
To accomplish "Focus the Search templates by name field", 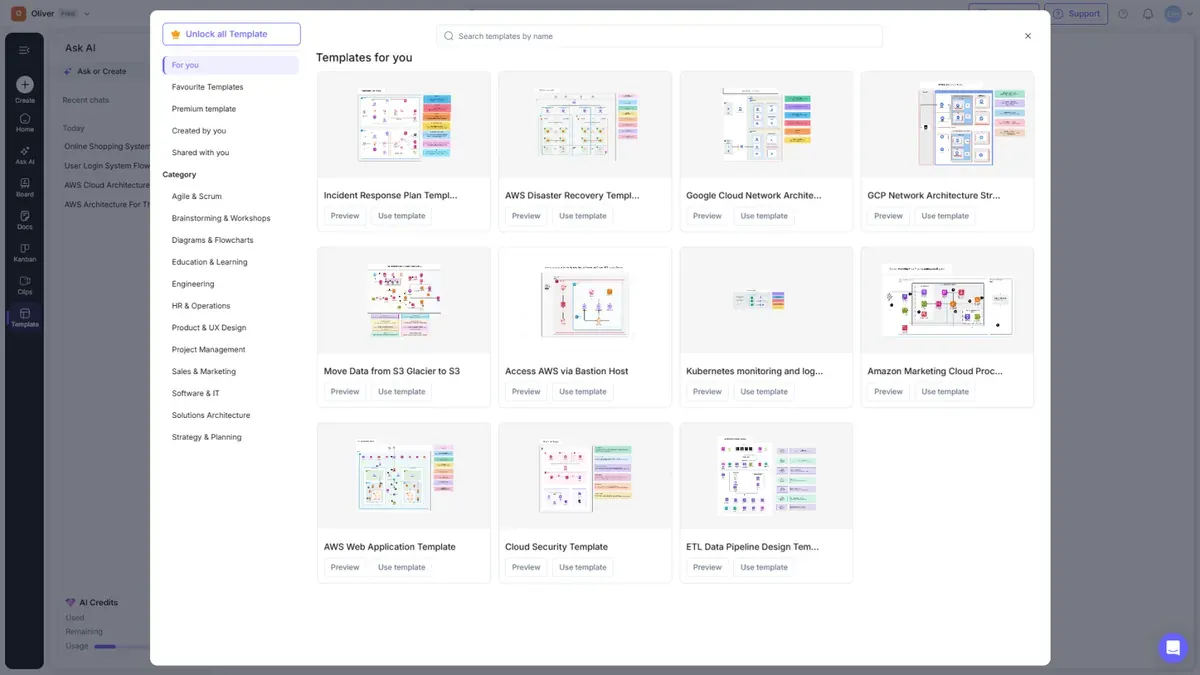I will click(x=659, y=36).
